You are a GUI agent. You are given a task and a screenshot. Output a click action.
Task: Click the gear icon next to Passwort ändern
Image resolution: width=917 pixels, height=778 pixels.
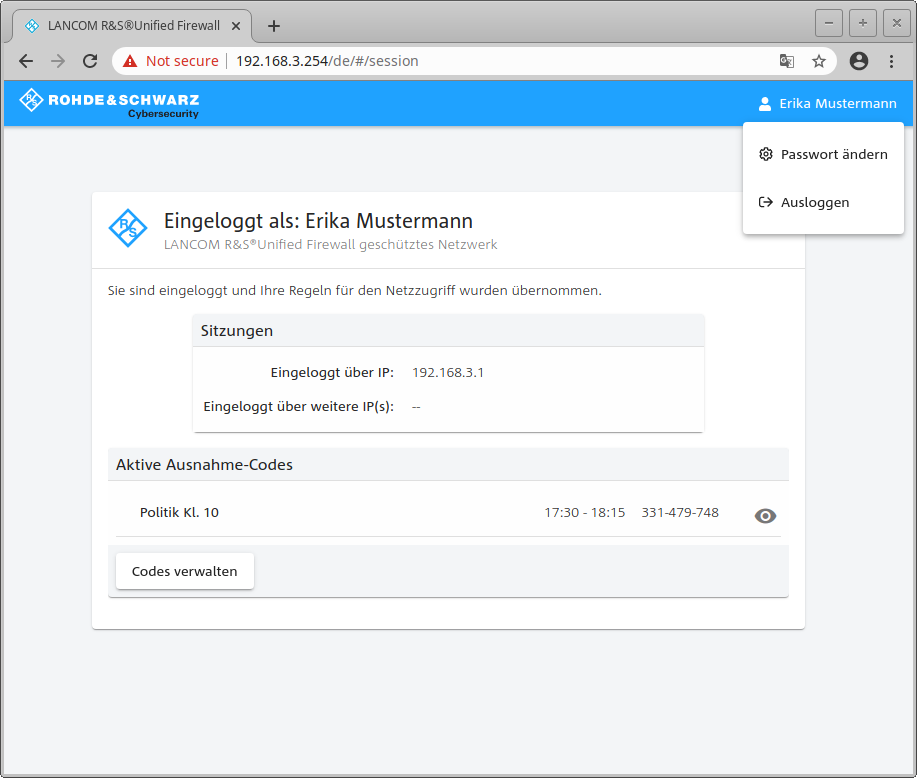766,154
